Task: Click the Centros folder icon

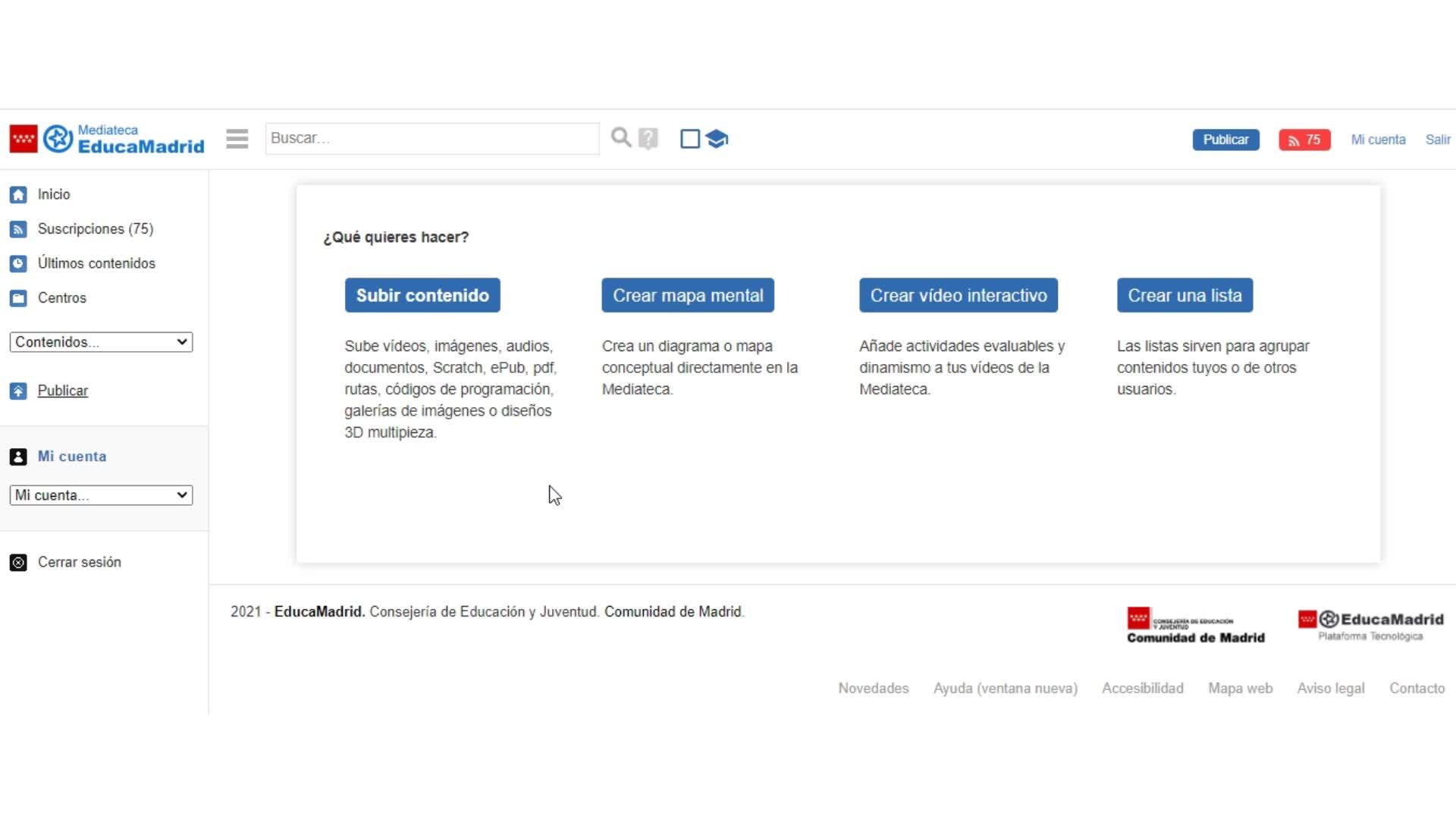Action: [x=18, y=298]
